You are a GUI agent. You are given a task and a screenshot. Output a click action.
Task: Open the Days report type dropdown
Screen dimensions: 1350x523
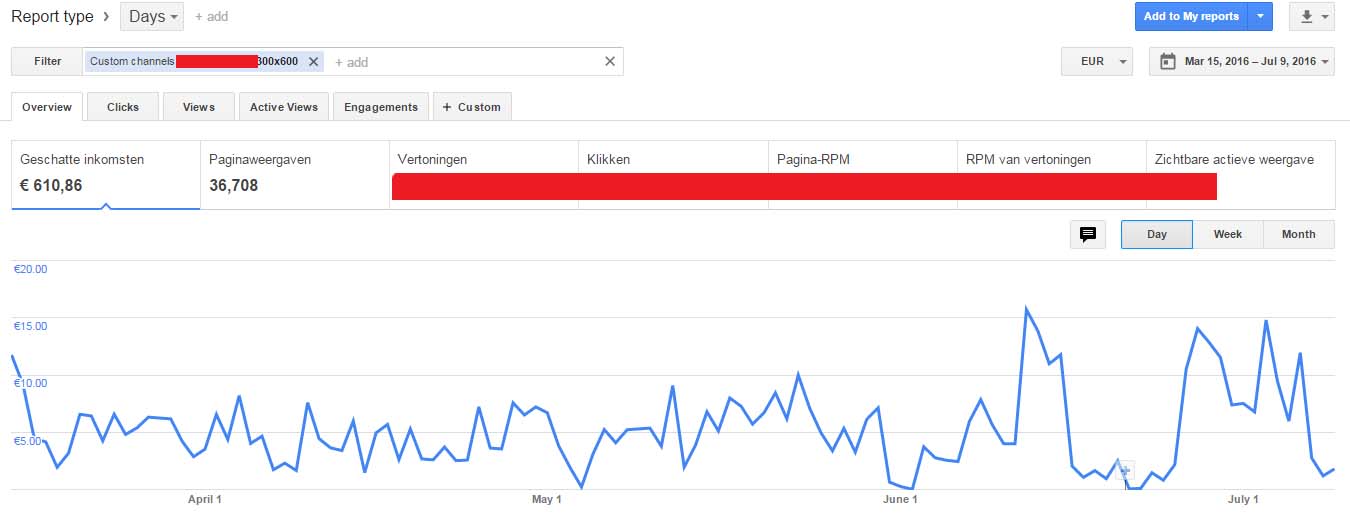[x=152, y=17]
